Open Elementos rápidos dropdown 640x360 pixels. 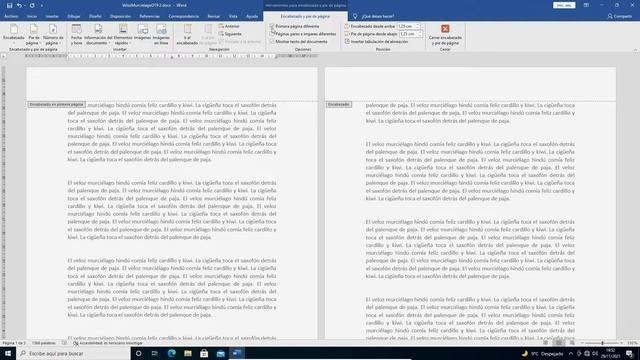(x=123, y=35)
